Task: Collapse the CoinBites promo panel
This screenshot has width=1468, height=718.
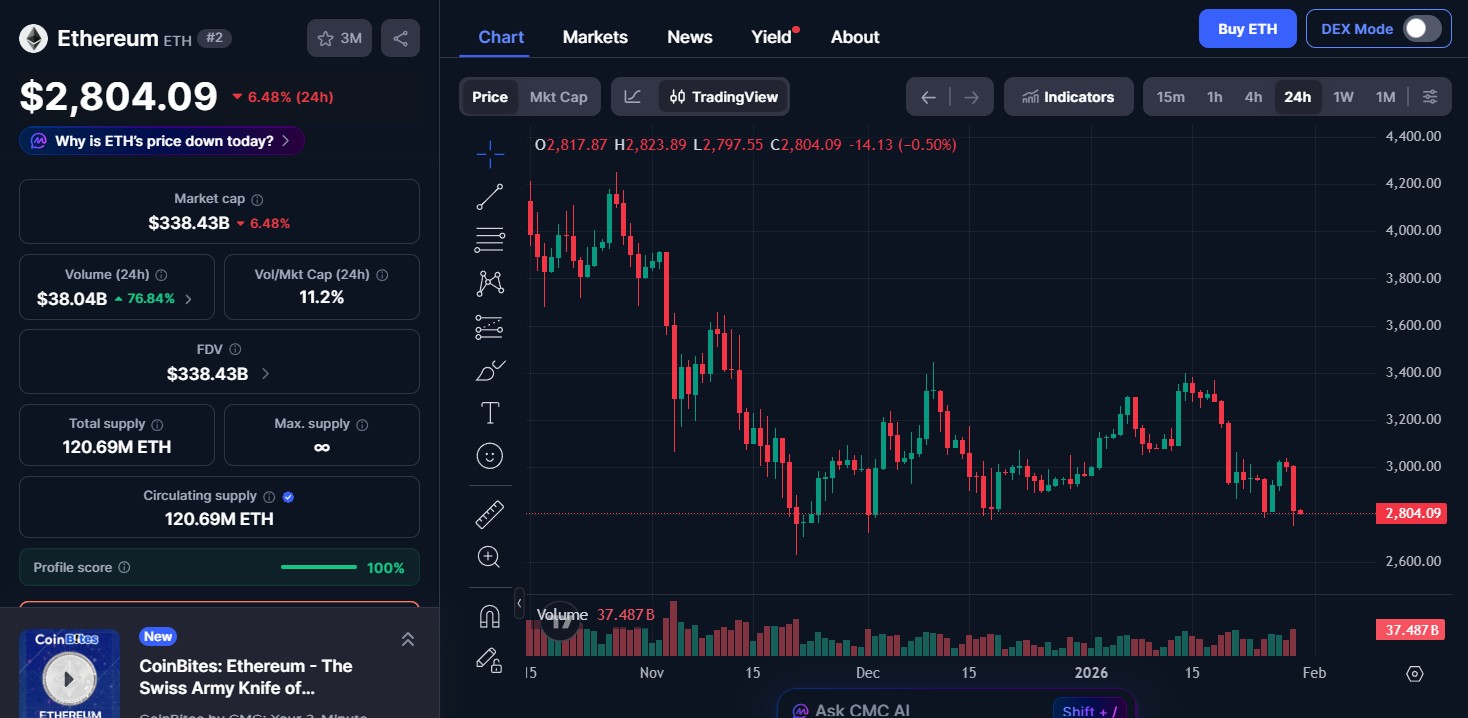Action: [408, 638]
